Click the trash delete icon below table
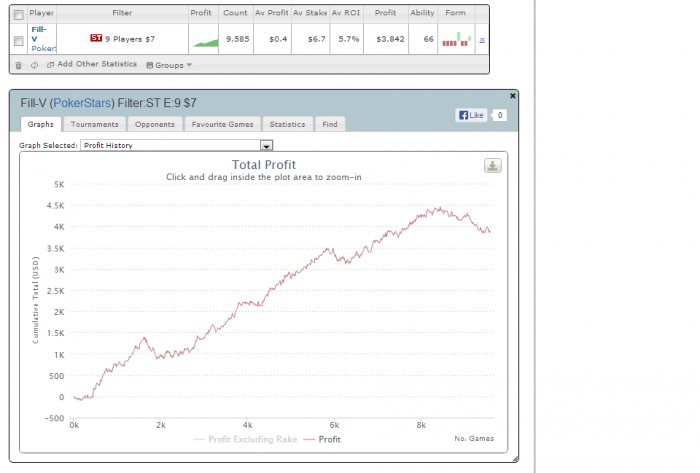The image size is (700, 473). (x=18, y=66)
